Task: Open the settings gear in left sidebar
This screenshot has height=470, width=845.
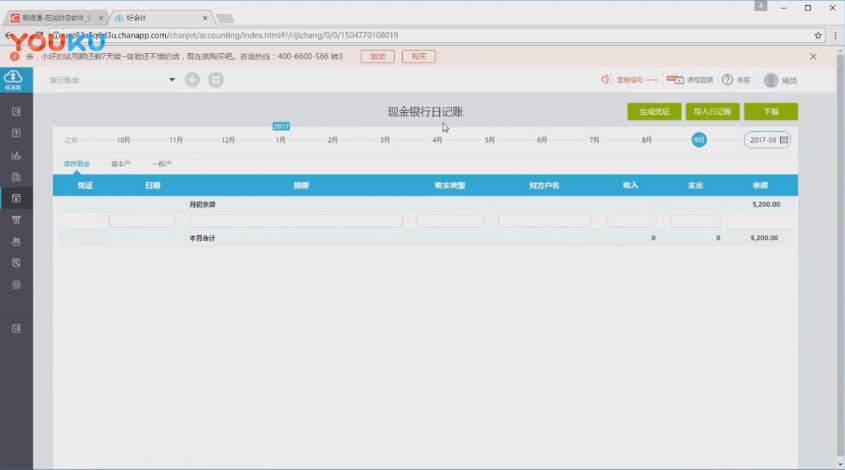Action: (16, 285)
